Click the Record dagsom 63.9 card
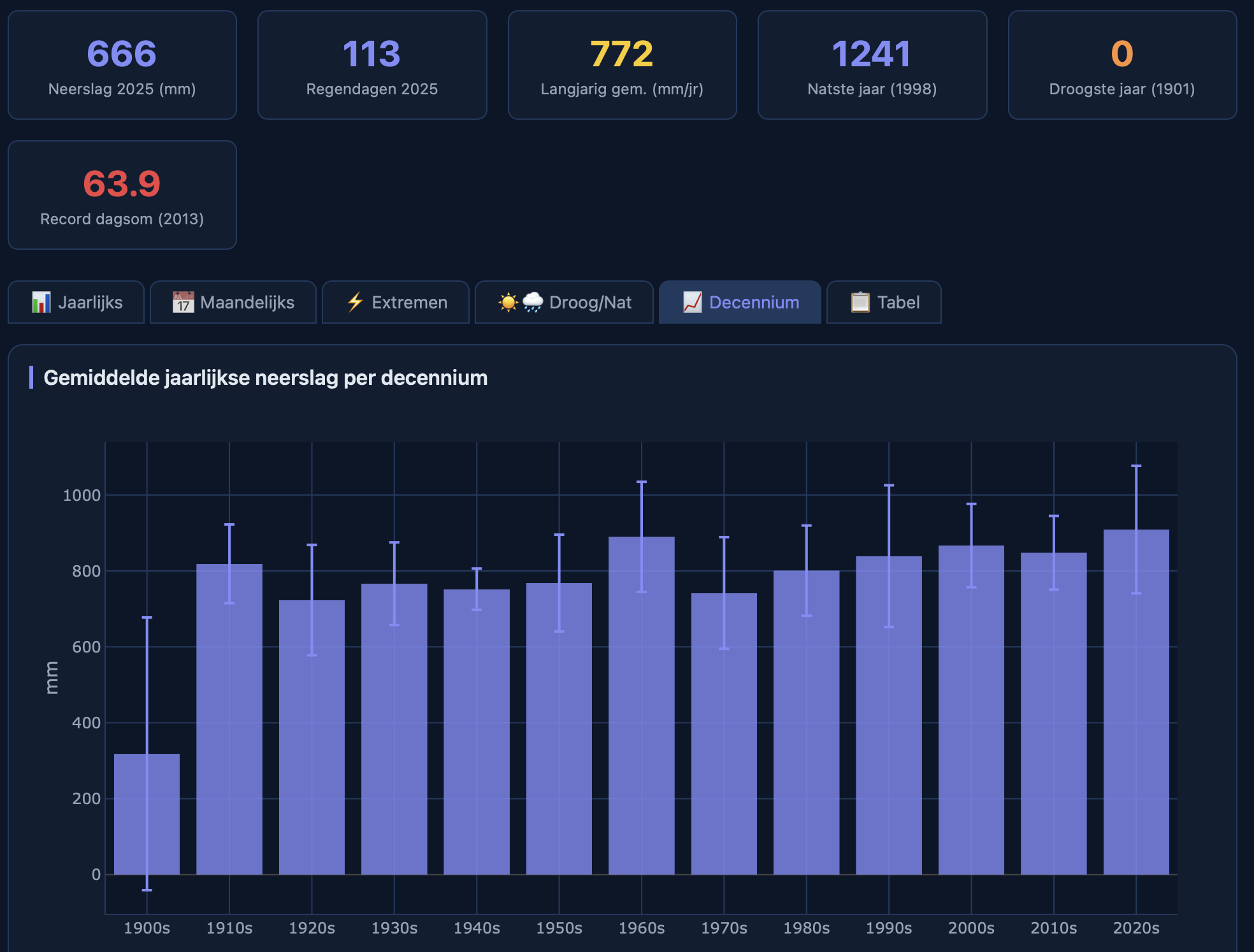Image resolution: width=1254 pixels, height=952 pixels. coord(122,195)
